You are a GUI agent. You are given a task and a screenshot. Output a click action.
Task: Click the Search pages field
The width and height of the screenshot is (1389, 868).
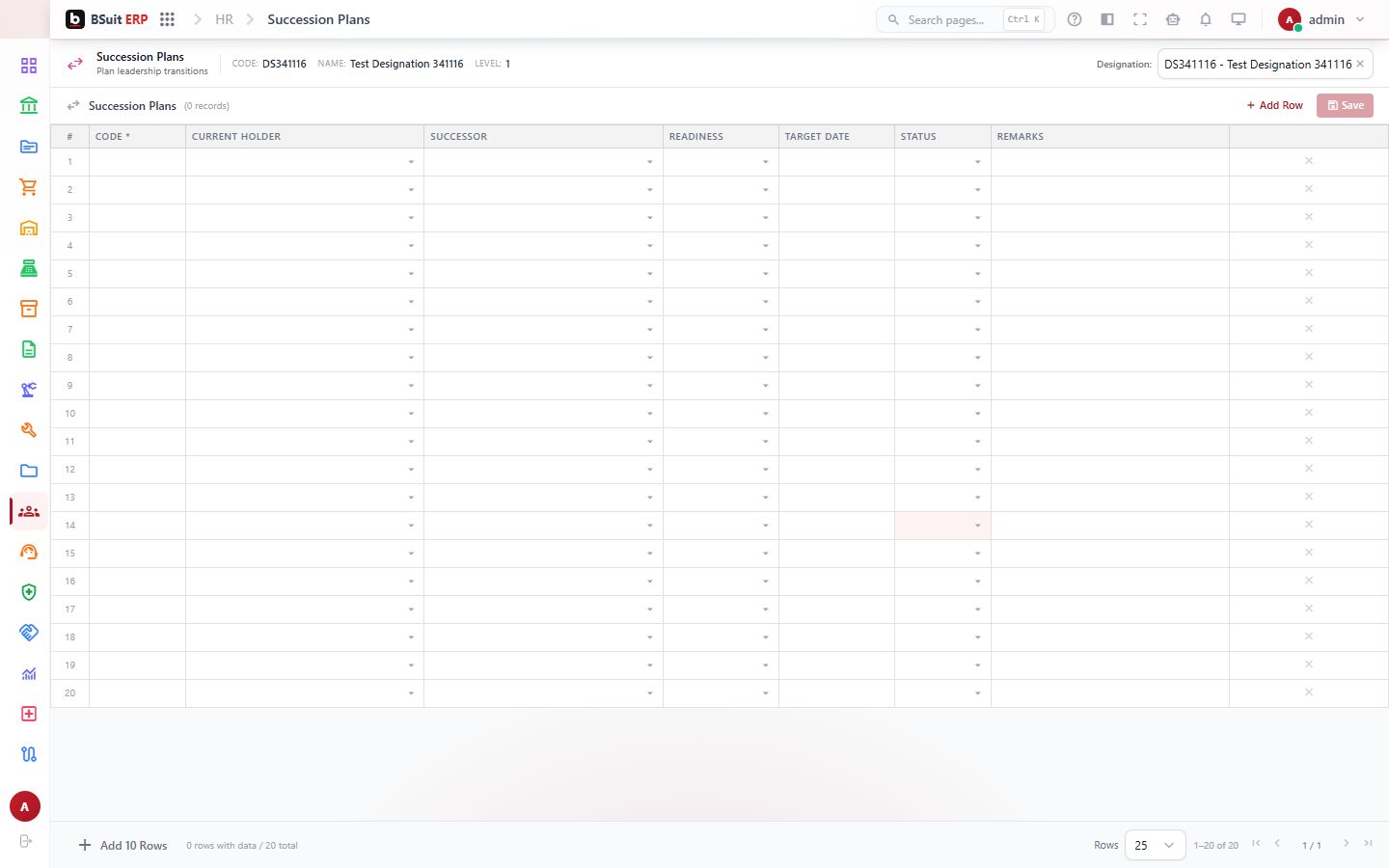point(965,19)
